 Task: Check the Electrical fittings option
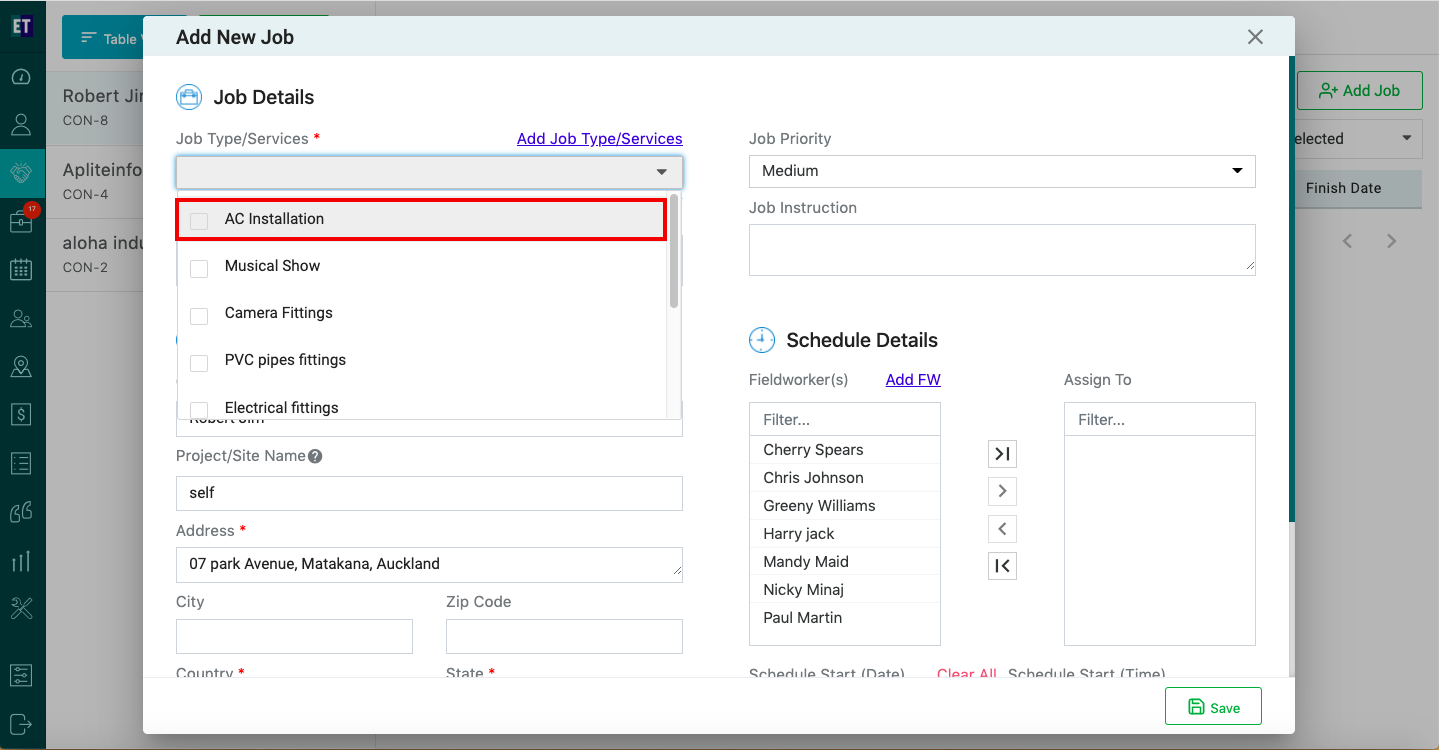click(199, 409)
